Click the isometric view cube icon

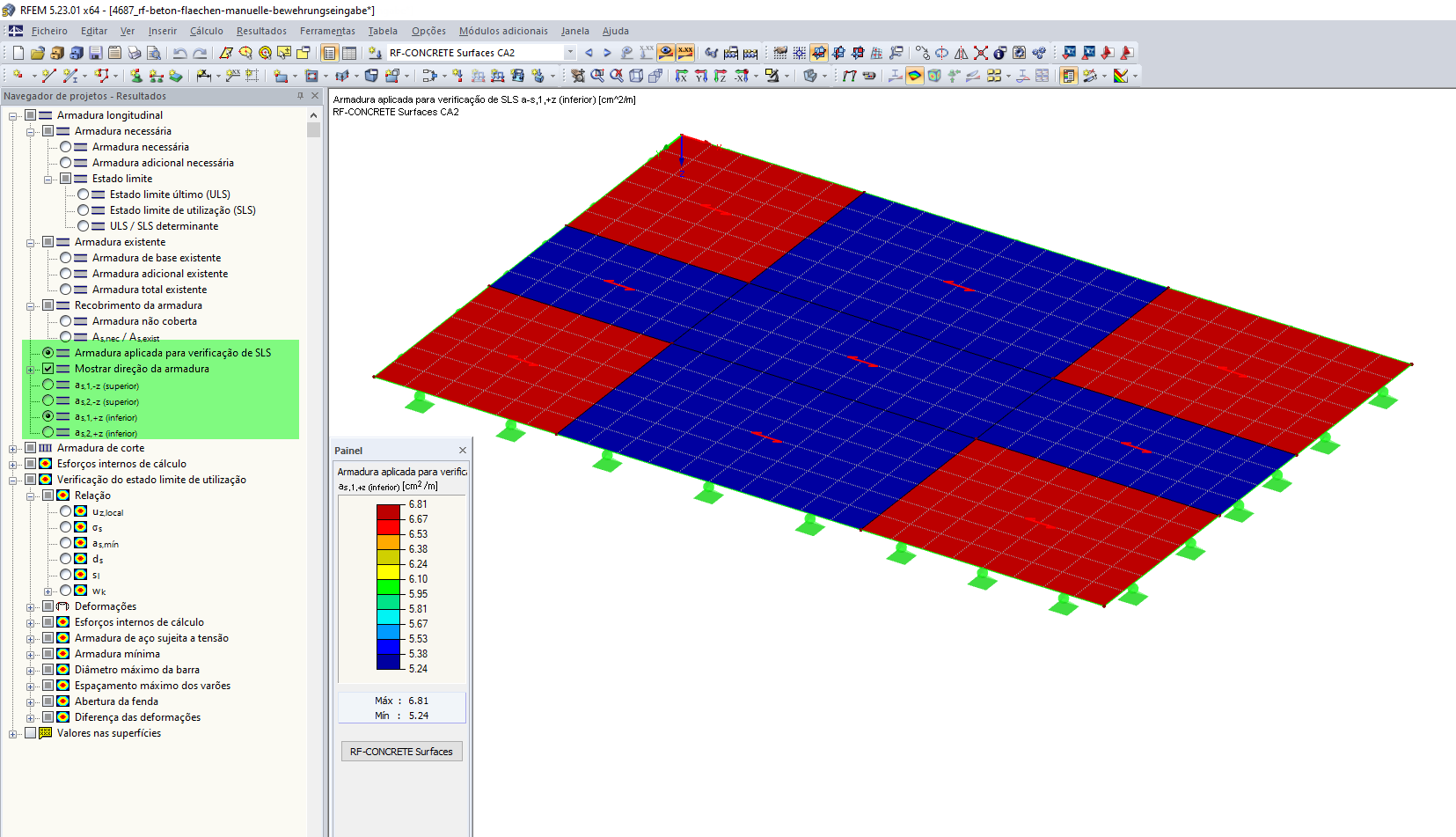636,76
